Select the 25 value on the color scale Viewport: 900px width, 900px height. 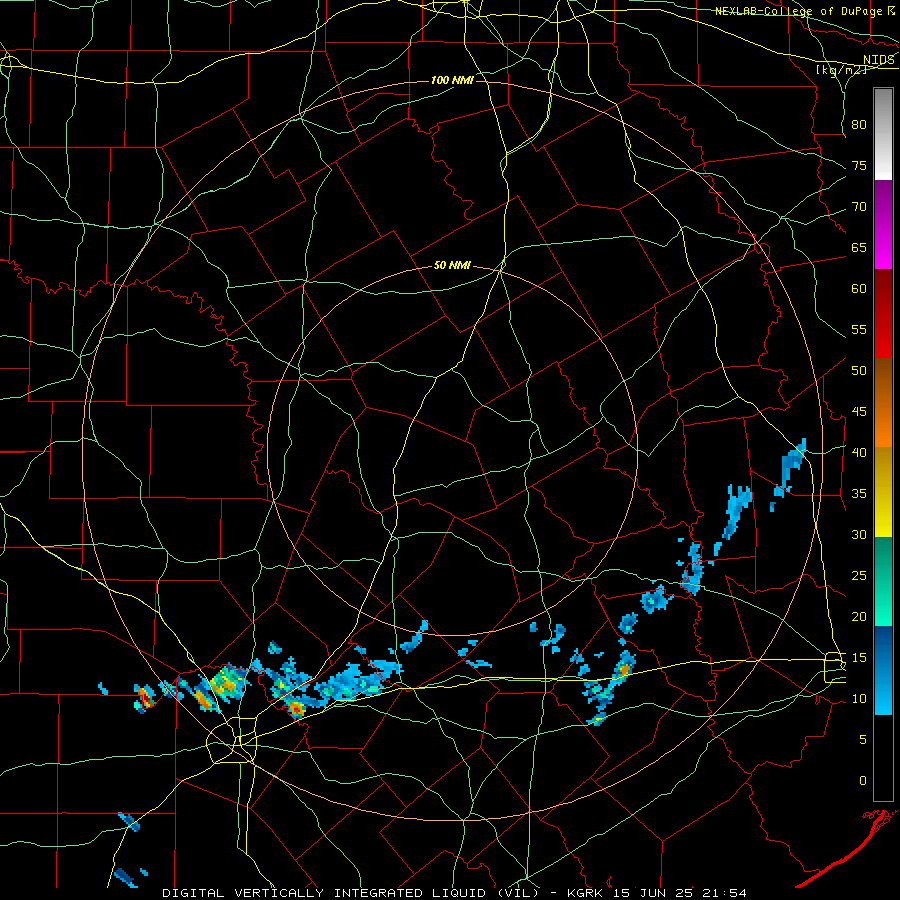coord(859,576)
